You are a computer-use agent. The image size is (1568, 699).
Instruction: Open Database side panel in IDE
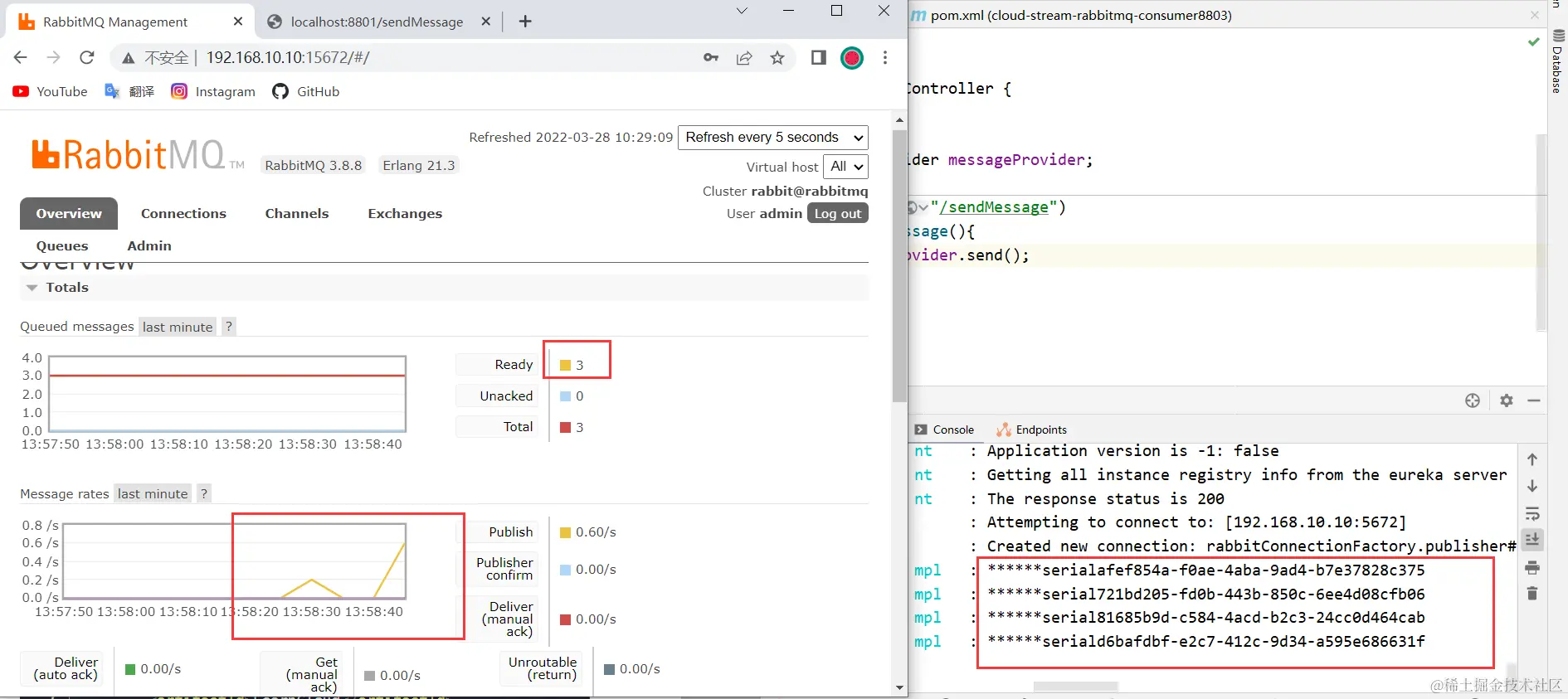point(1557,61)
